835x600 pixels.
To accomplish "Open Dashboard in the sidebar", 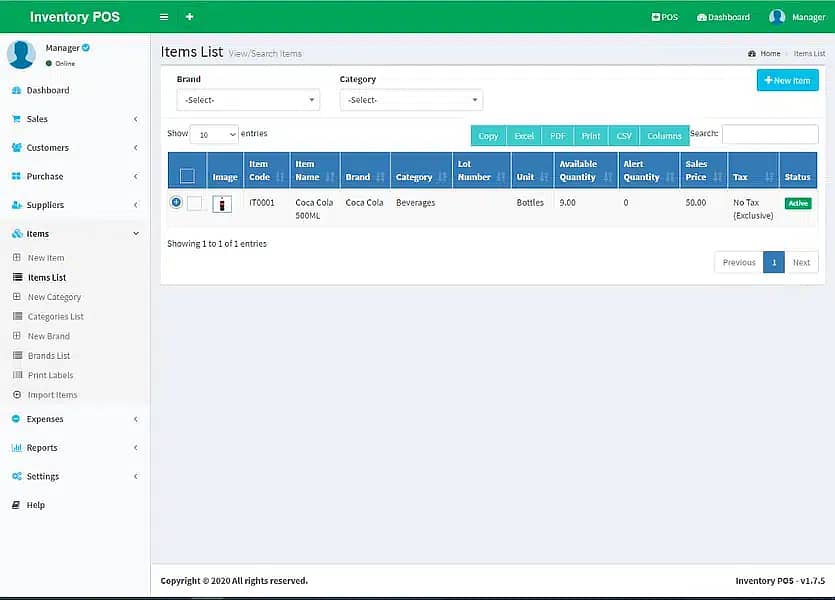I will click(x=48, y=91).
